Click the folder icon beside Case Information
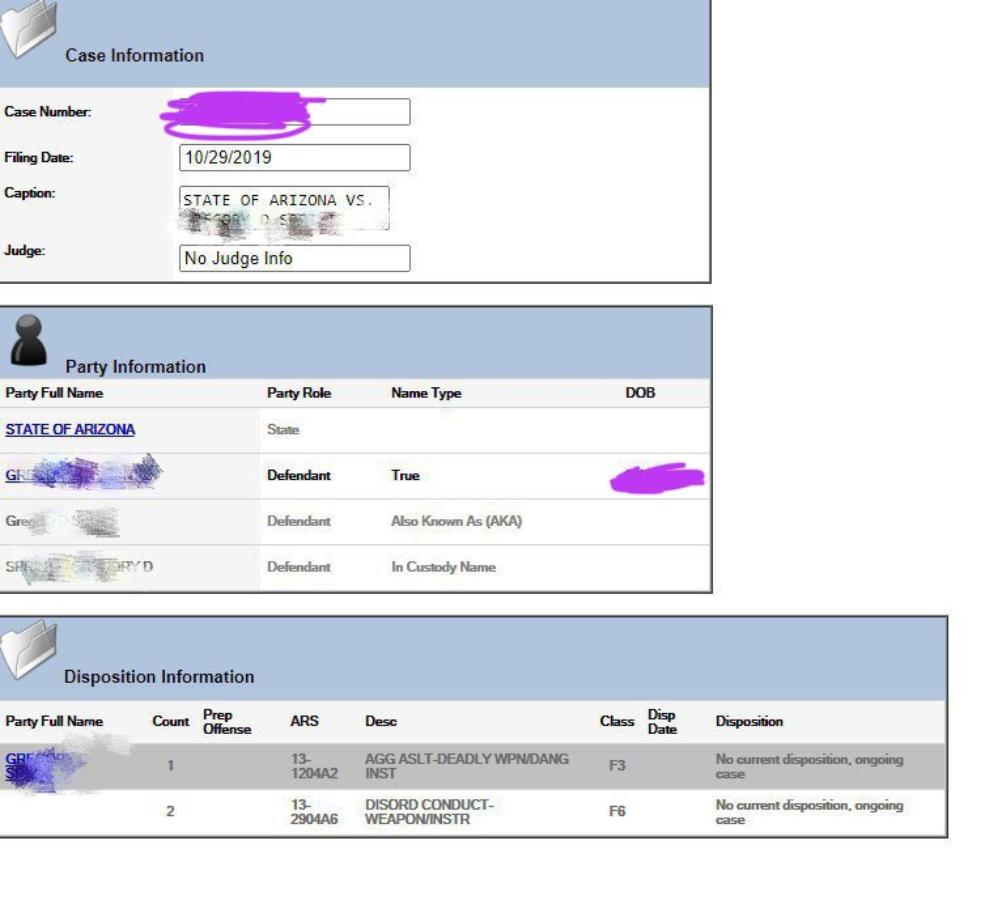This screenshot has height=900, width=1002. 29,29
